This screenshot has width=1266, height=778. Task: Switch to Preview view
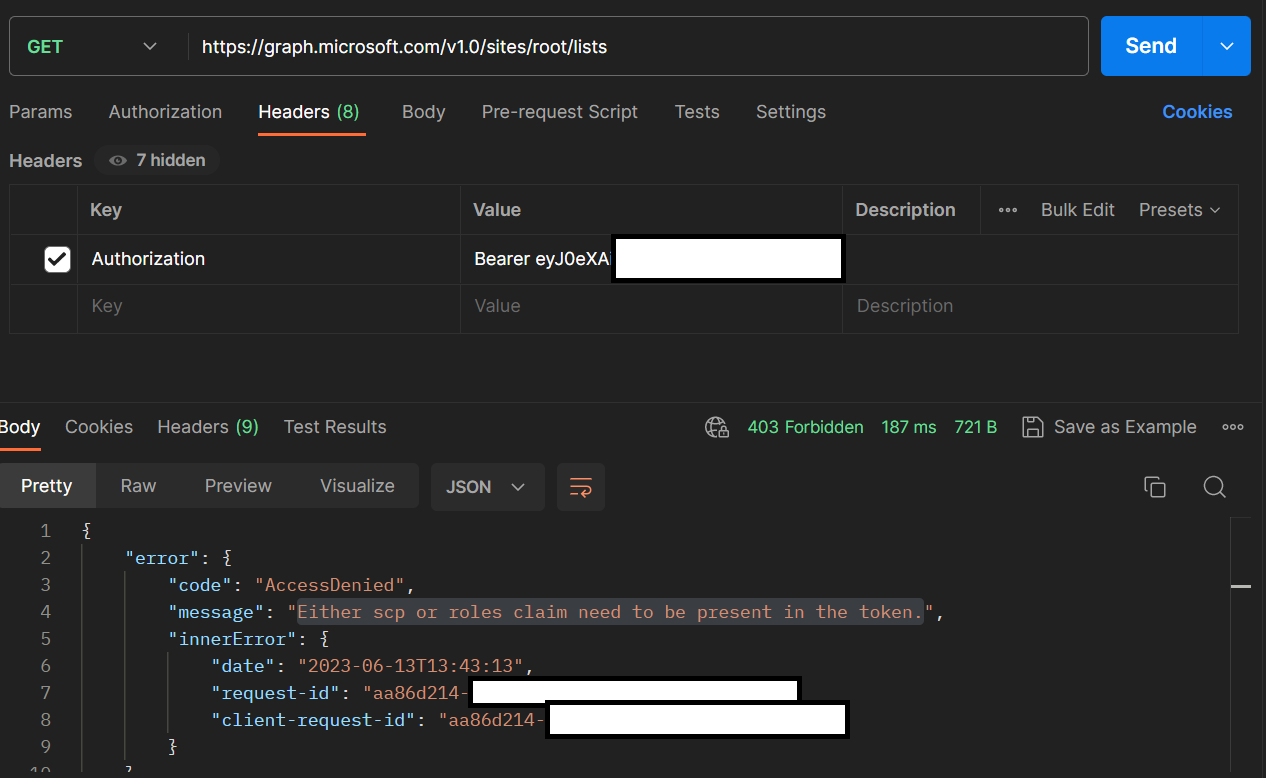[x=238, y=486]
